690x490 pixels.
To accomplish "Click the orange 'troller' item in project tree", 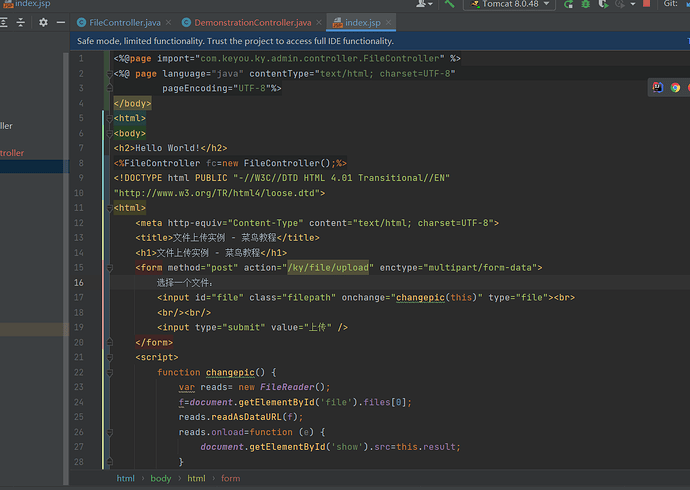I will [x=12, y=153].
